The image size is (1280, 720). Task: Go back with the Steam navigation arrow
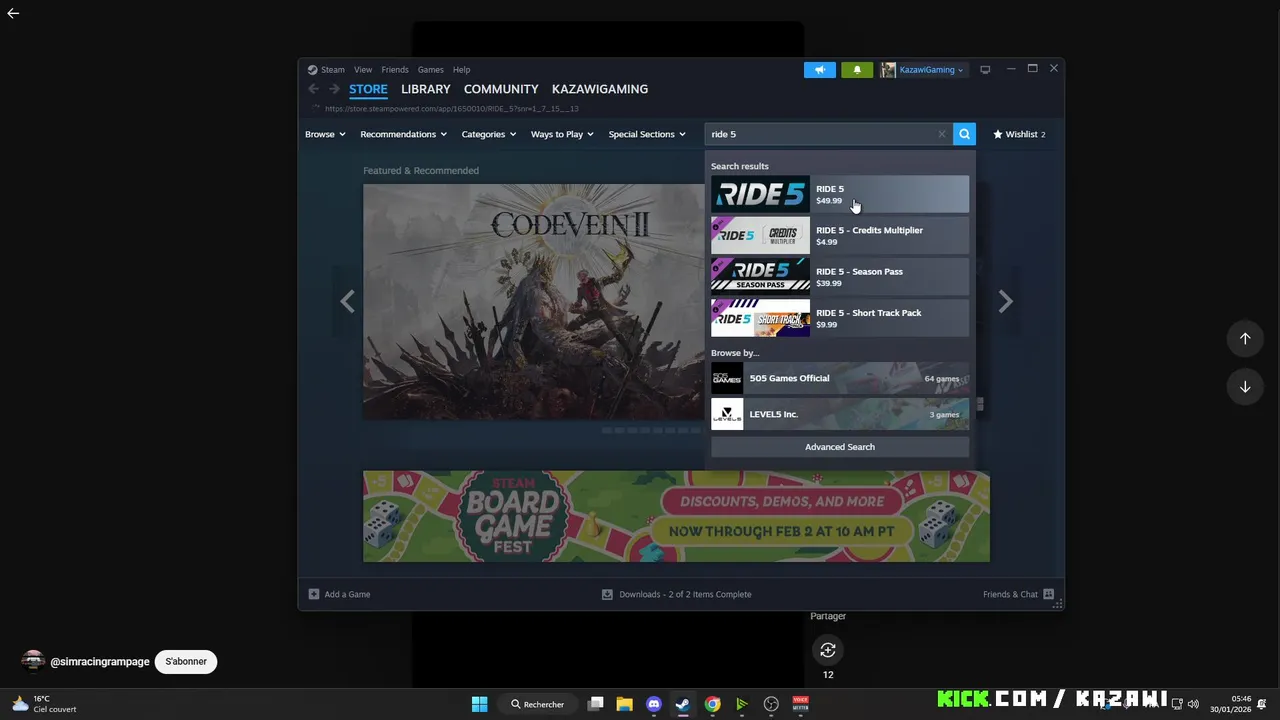tap(314, 89)
